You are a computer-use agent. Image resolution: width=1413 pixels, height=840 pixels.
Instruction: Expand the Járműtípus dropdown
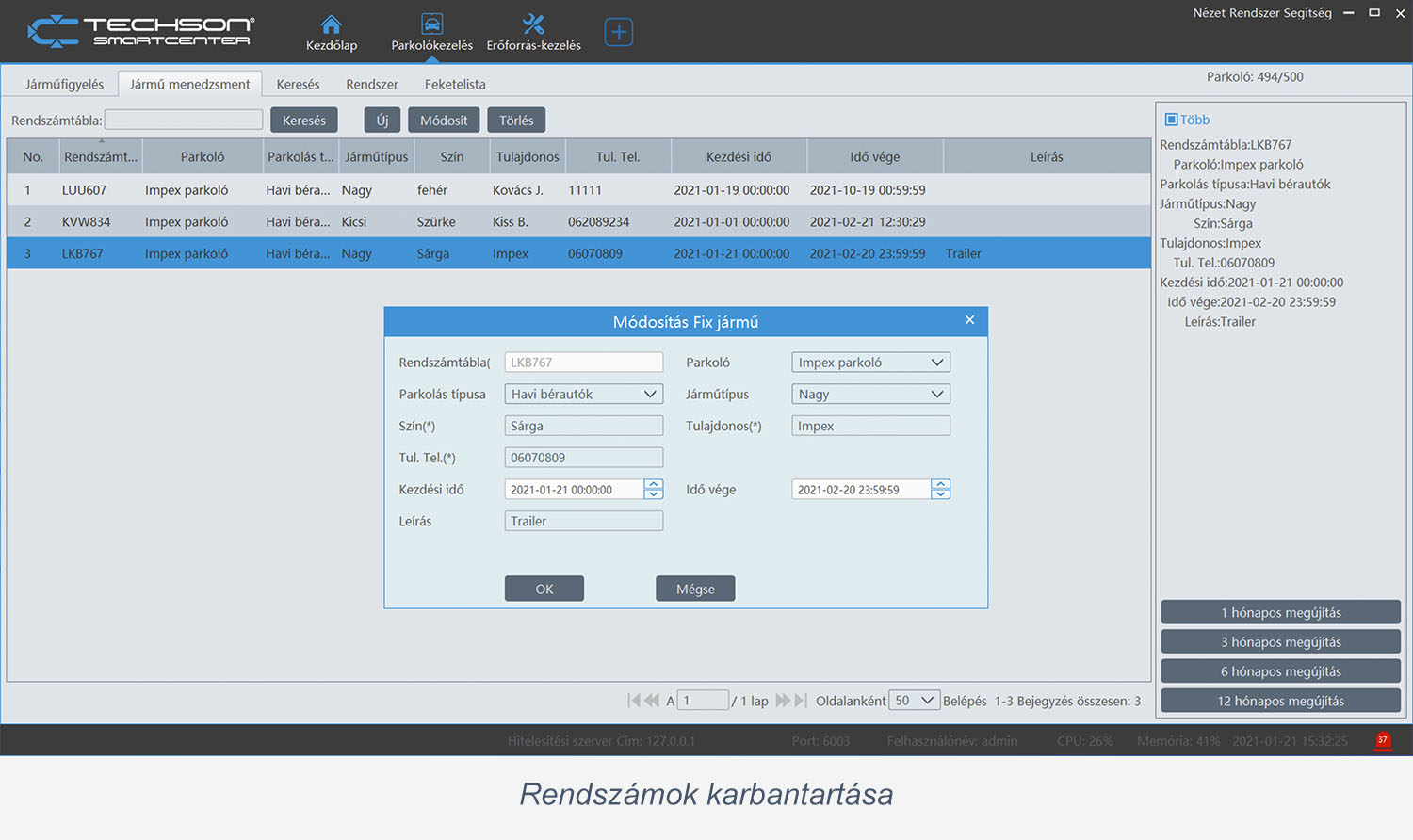tap(936, 395)
